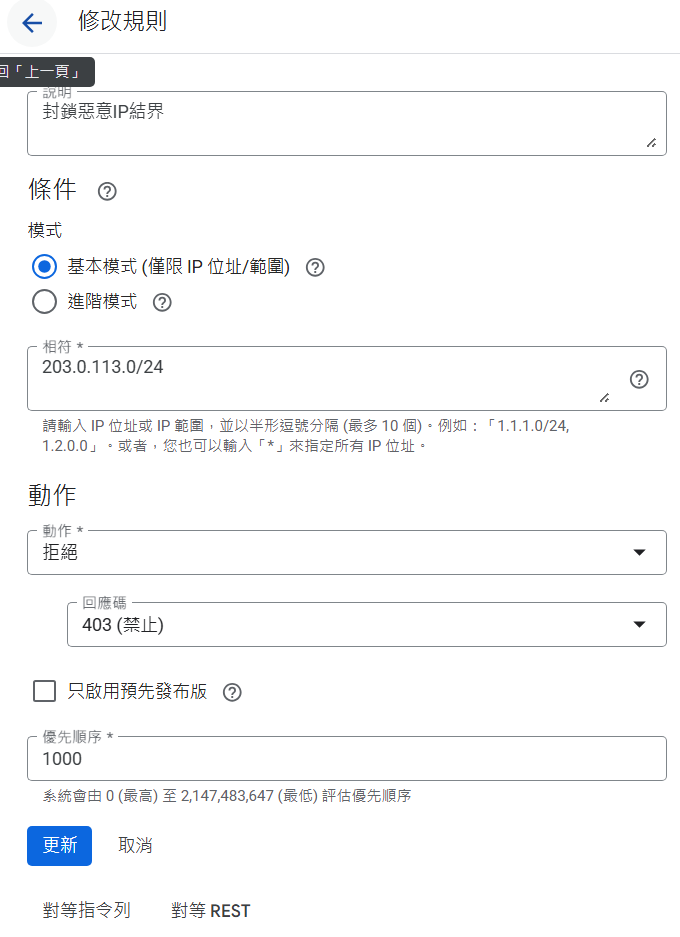680x937 pixels.
Task: Open the 動作 dropdown showing 拒絕
Action: pyautogui.click(x=346, y=552)
